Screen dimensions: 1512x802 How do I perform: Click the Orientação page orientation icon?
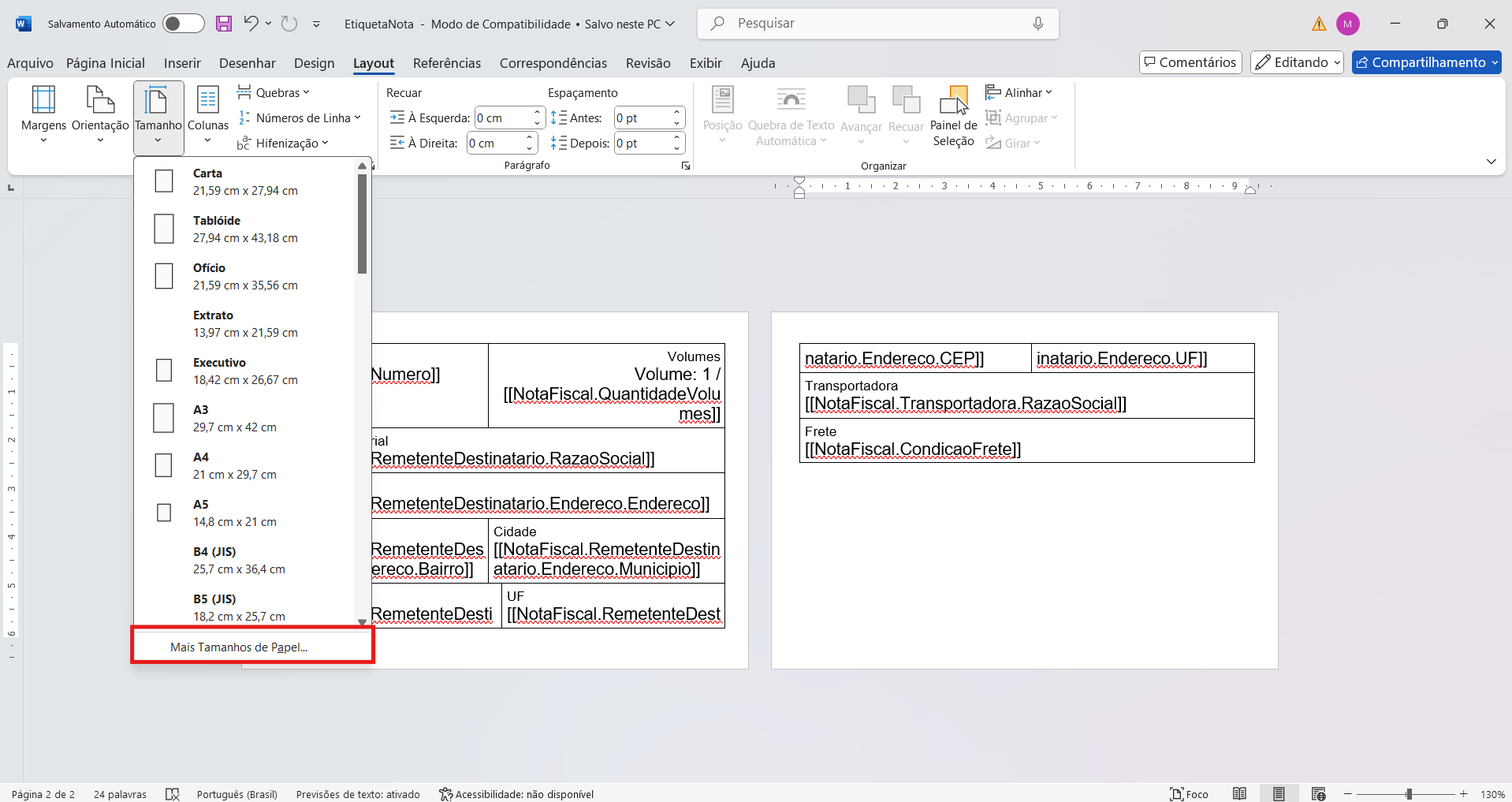[x=100, y=101]
